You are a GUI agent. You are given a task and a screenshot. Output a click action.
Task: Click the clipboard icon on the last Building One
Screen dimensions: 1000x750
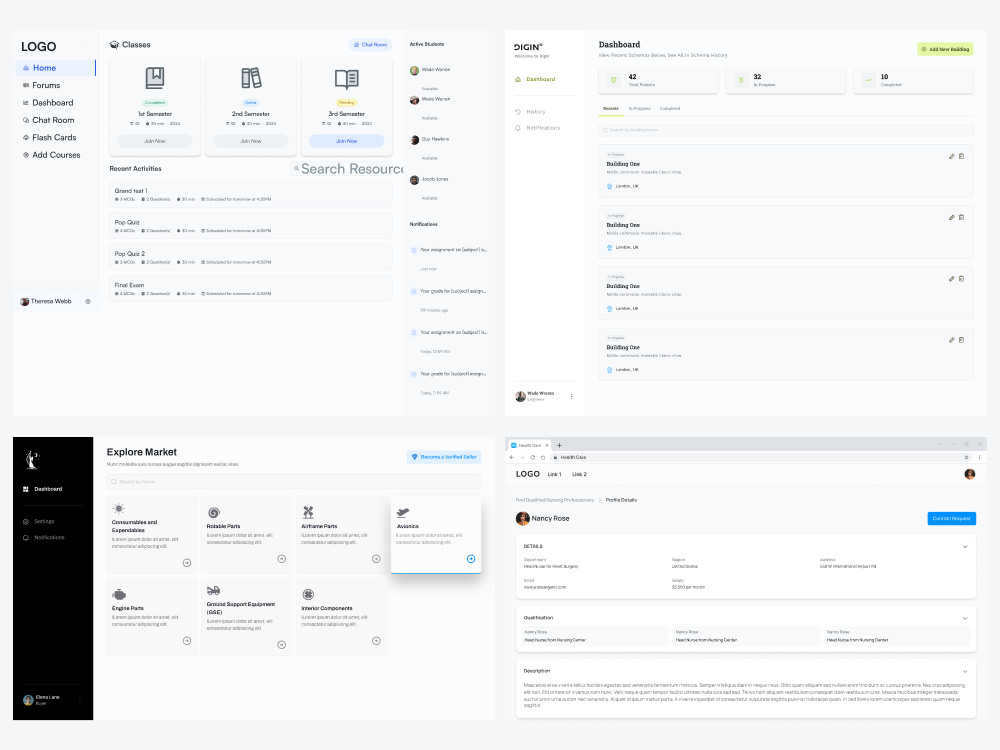962,340
